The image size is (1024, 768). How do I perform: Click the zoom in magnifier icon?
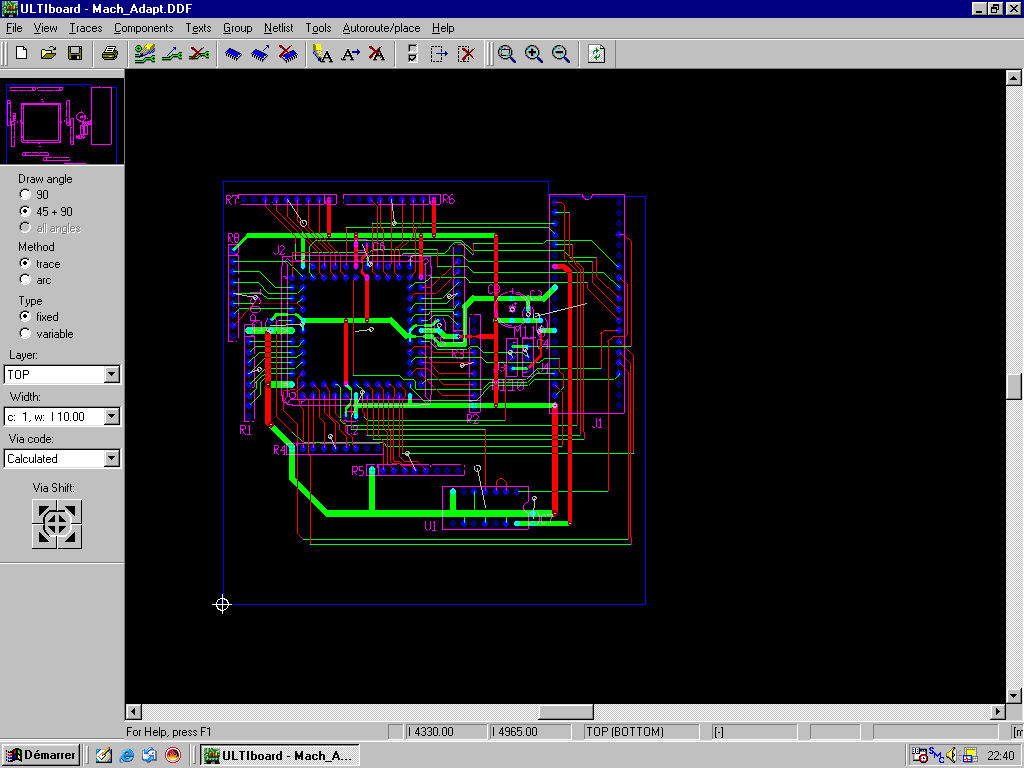534,53
